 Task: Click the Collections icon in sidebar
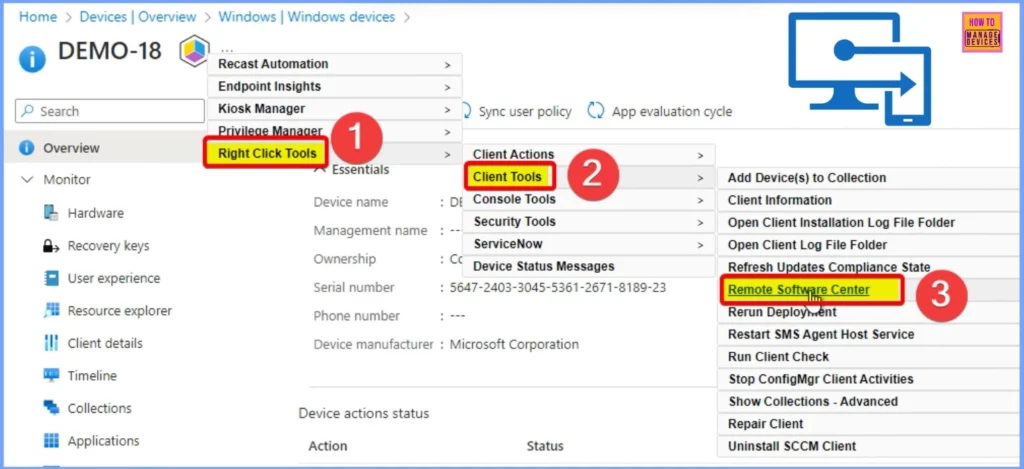[x=51, y=408]
